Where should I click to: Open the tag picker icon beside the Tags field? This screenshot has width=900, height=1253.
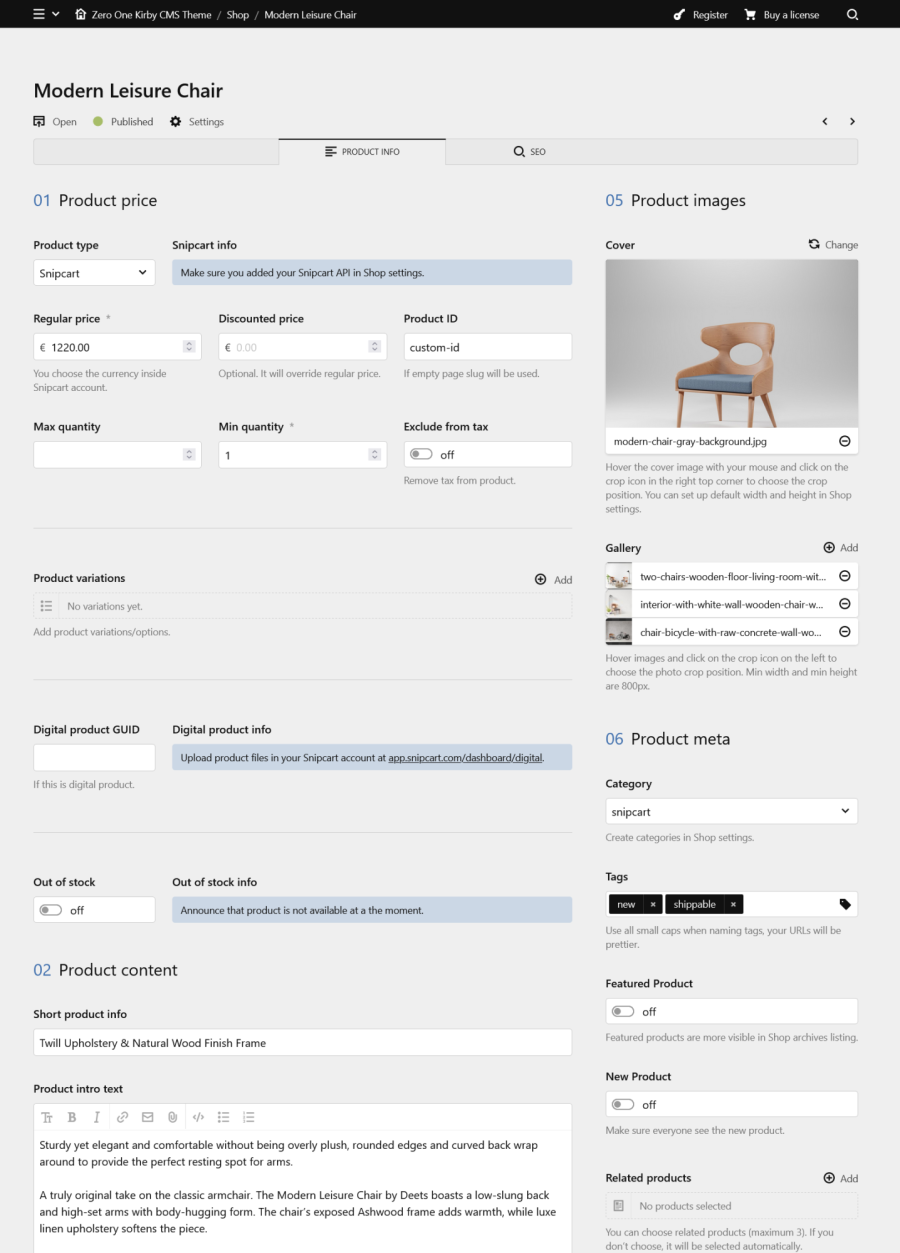point(845,903)
